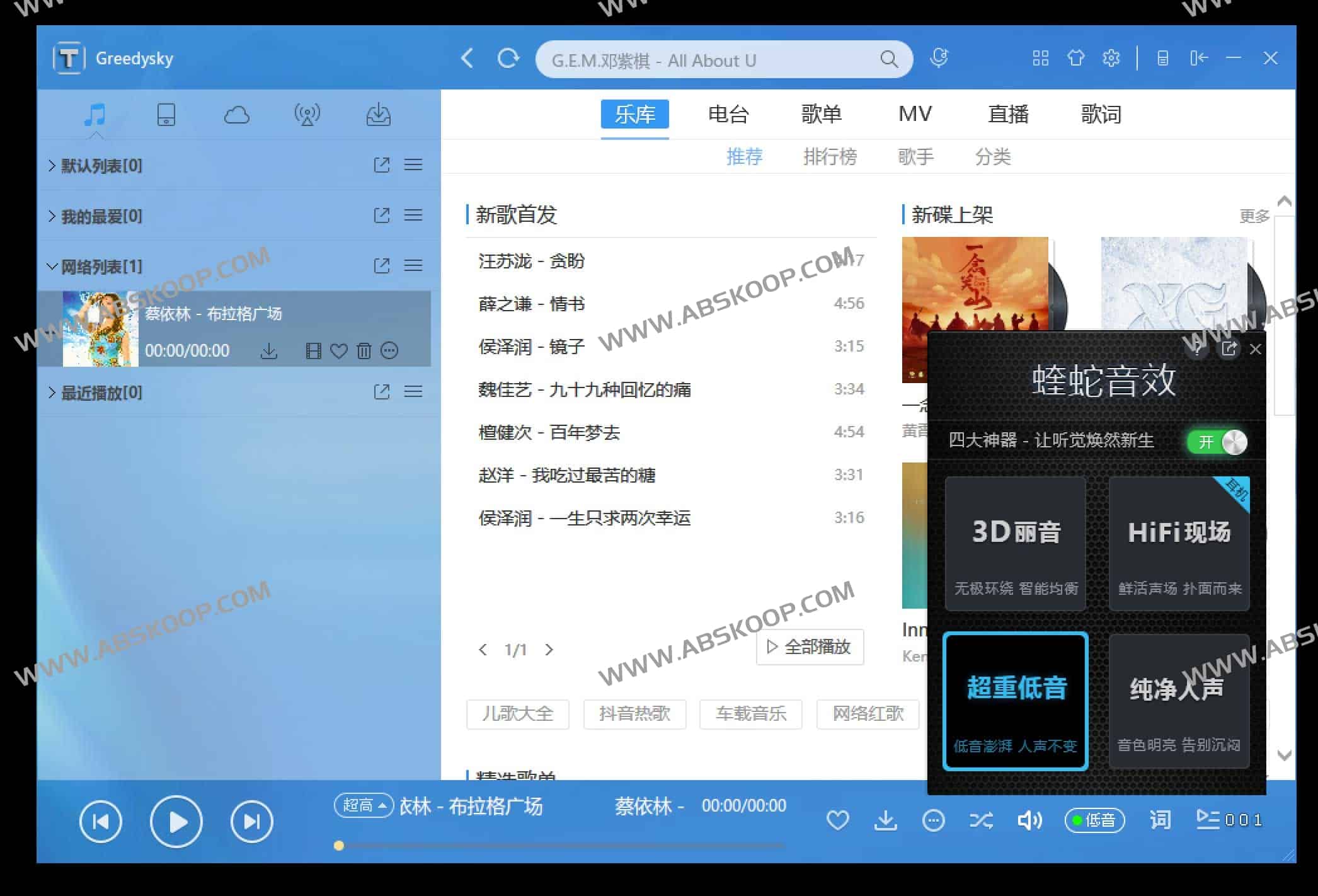The image size is (1318, 896).
Task: Click the shuffle playback mode icon
Action: coord(981,820)
